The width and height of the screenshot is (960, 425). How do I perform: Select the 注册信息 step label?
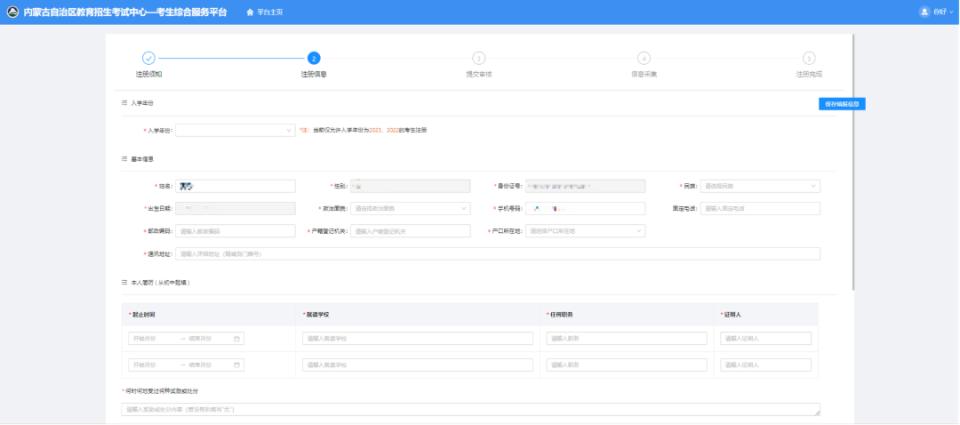pyautogui.click(x=313, y=74)
